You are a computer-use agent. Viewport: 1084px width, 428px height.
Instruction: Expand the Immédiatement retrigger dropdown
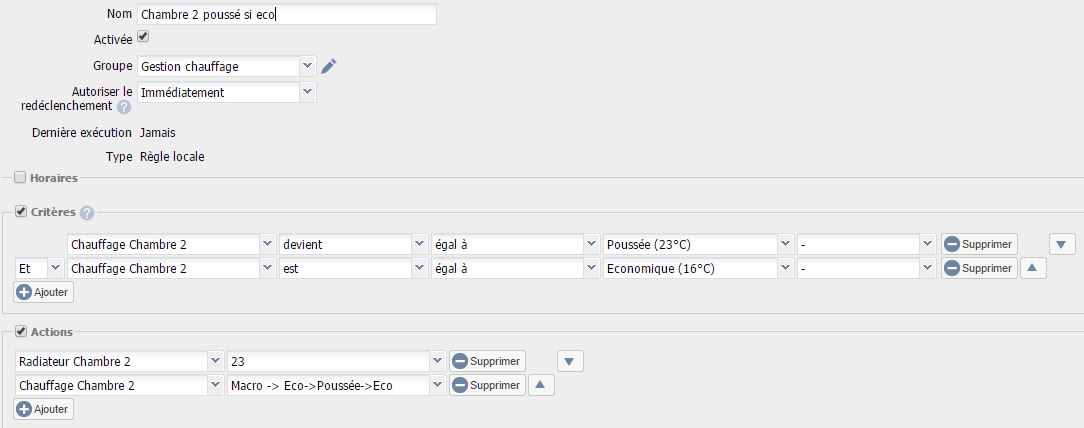point(227,92)
